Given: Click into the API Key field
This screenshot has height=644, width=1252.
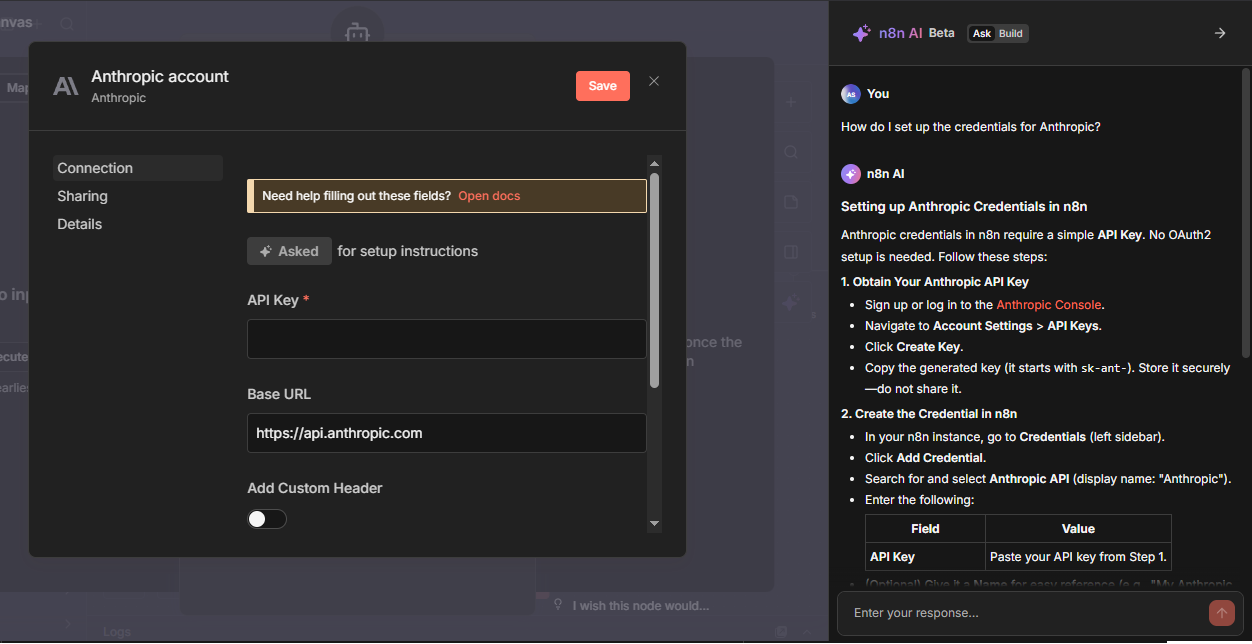Looking at the screenshot, I should pyautogui.click(x=446, y=339).
